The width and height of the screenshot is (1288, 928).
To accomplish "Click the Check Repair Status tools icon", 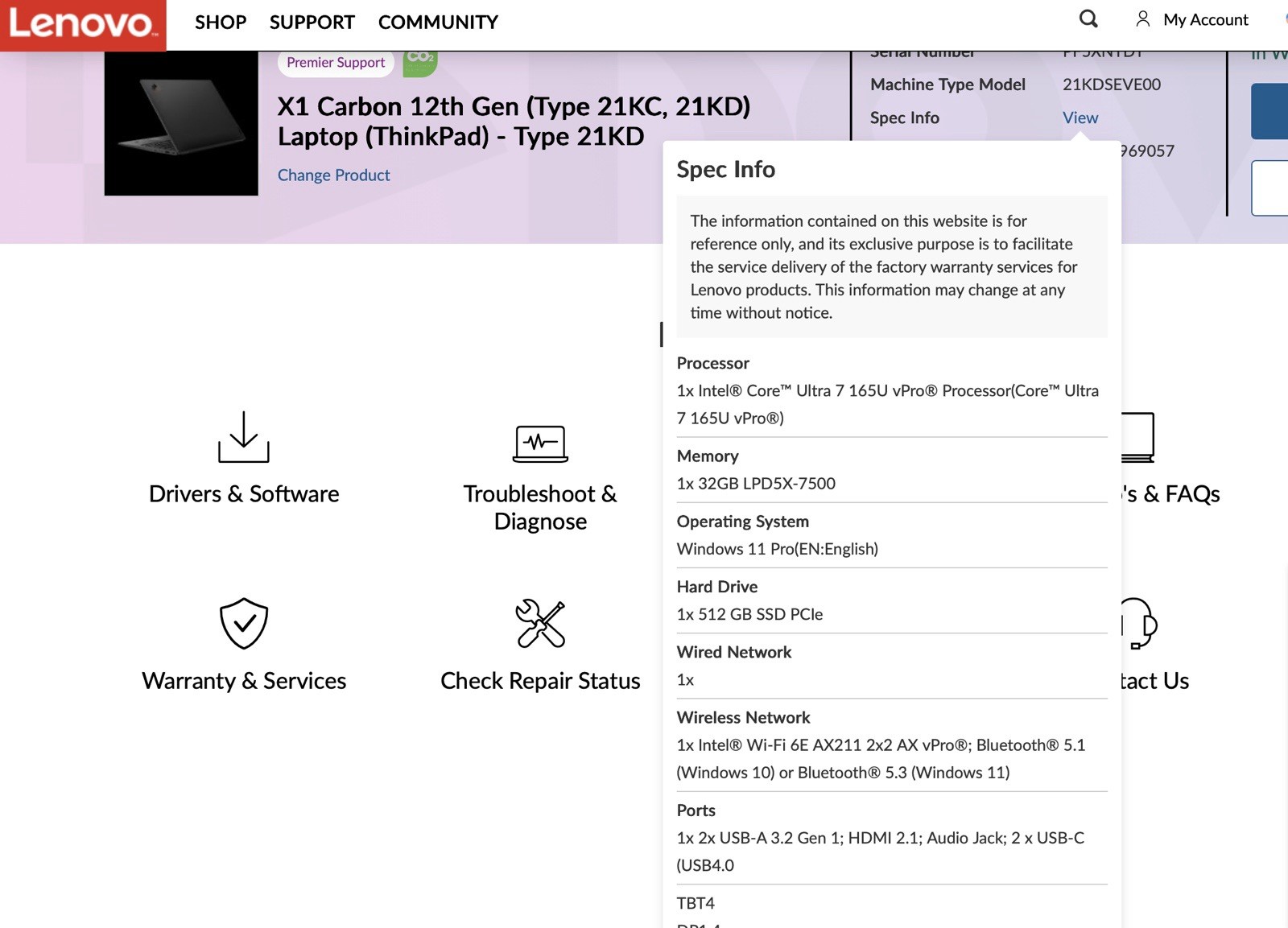I will 540,623.
